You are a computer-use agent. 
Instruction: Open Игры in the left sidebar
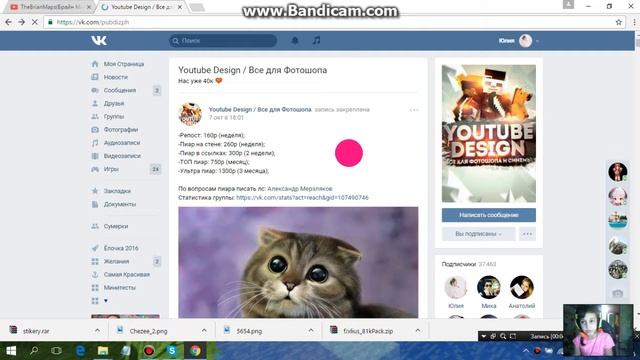[111, 169]
